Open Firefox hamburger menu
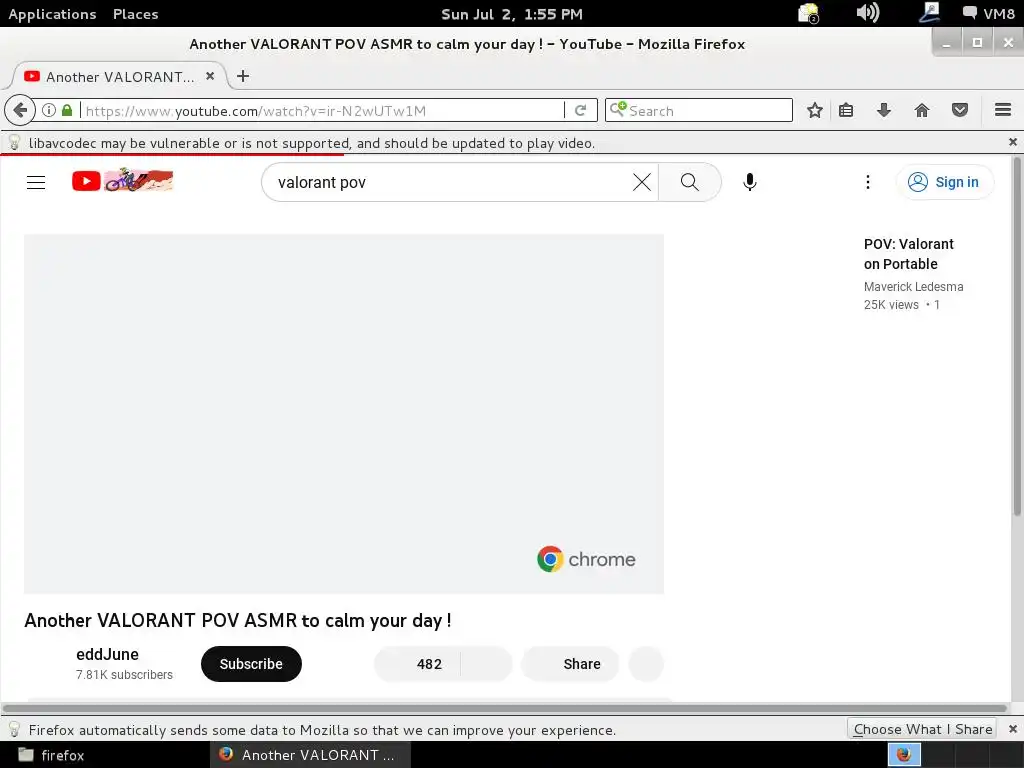The width and height of the screenshot is (1024, 768). click(1003, 110)
